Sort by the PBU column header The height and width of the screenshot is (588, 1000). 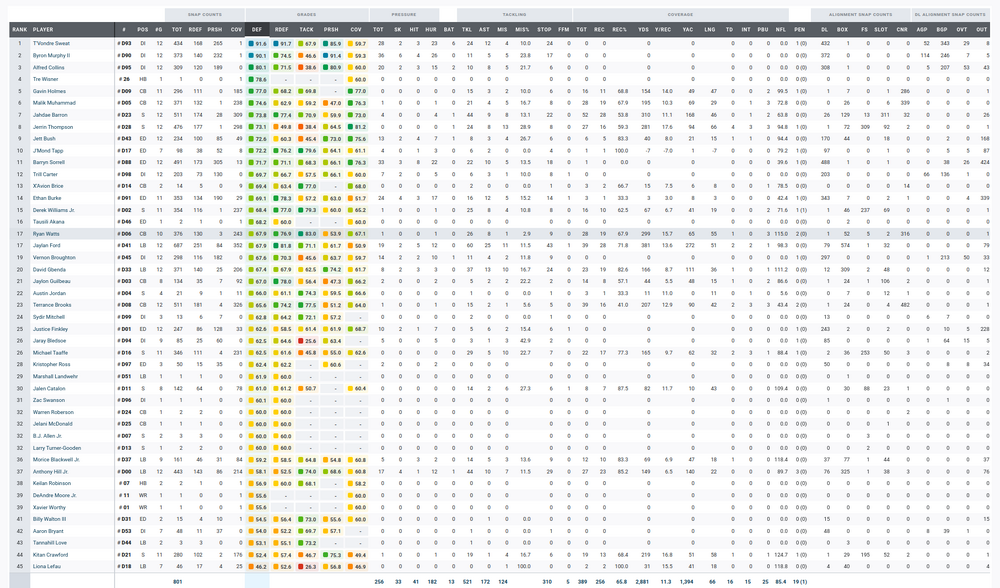tap(763, 31)
